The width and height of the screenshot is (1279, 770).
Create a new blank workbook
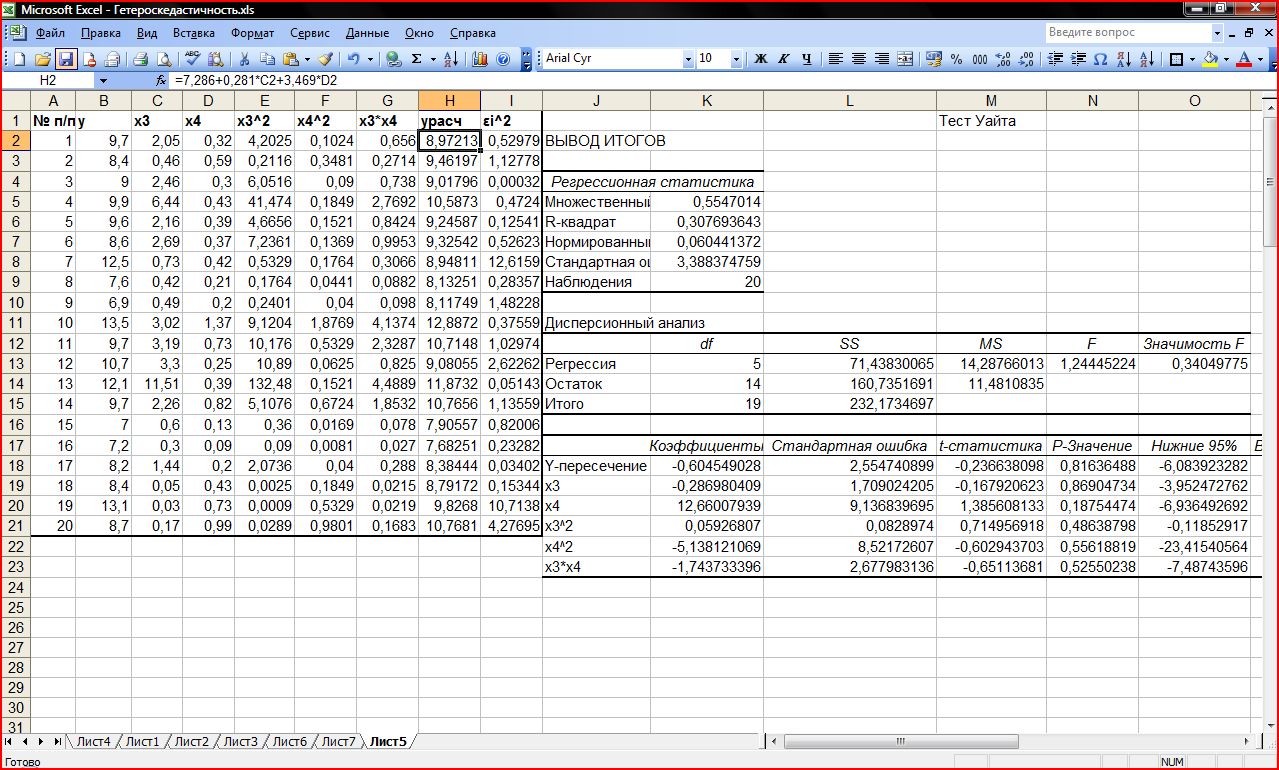19,59
